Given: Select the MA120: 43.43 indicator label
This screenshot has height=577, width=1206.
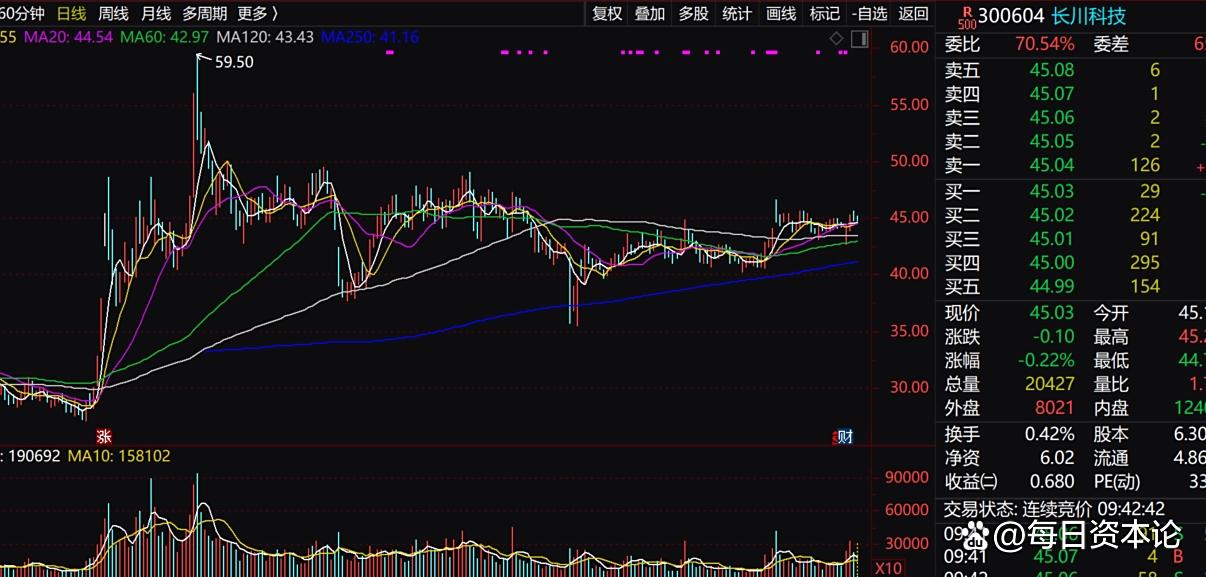Looking at the screenshot, I should pos(265,37).
